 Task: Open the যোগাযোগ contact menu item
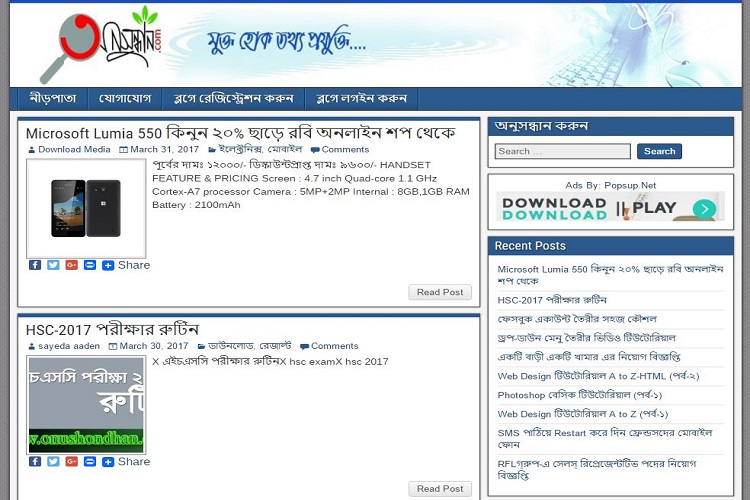[x=125, y=99]
